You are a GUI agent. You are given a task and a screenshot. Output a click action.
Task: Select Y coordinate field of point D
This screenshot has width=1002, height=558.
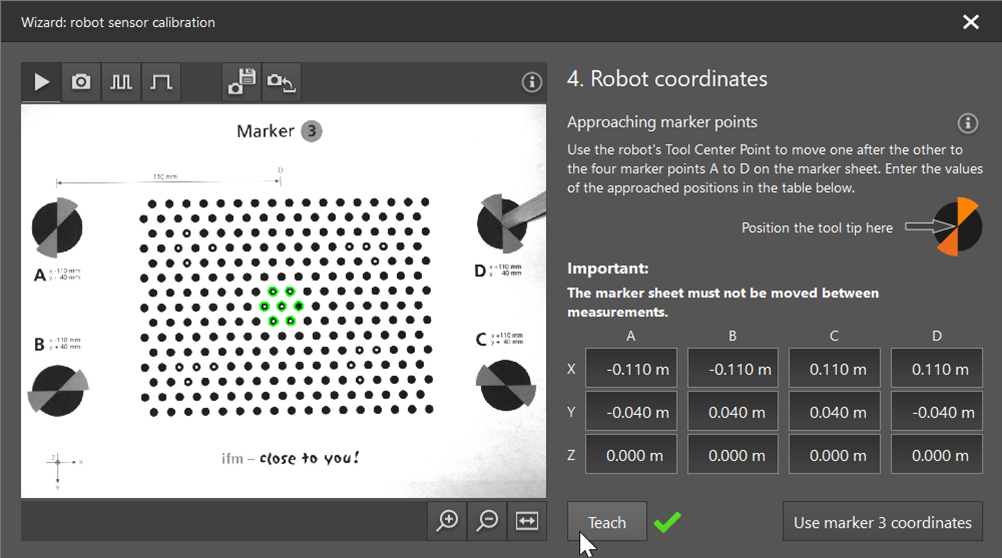[937, 412]
